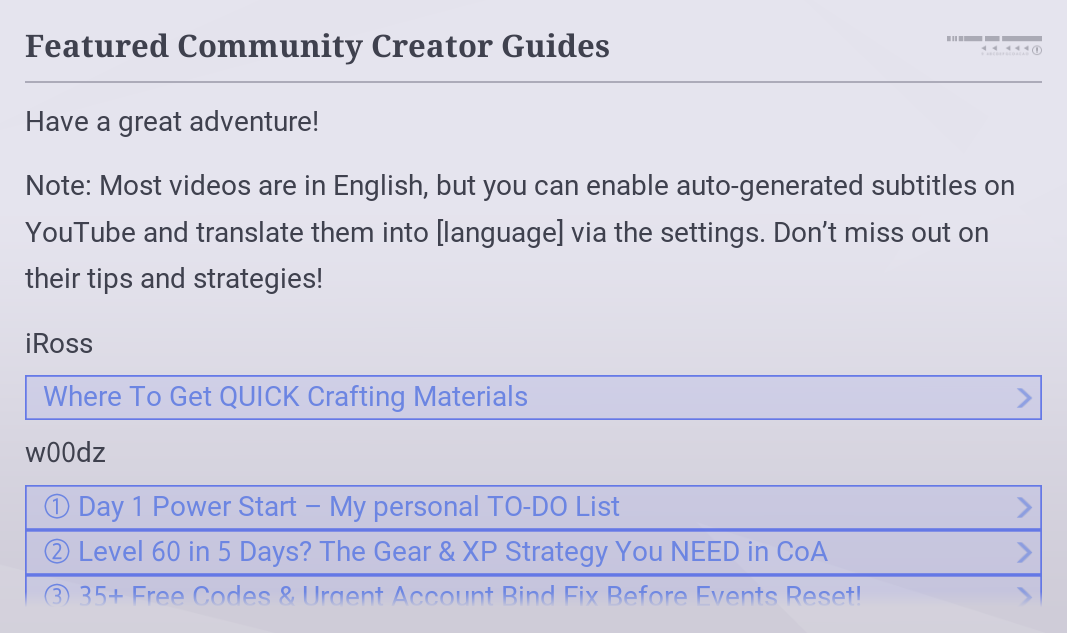The image size is (1067, 633).
Task: Click the small circular icon ending the header ornament
Action: [x=1036, y=50]
